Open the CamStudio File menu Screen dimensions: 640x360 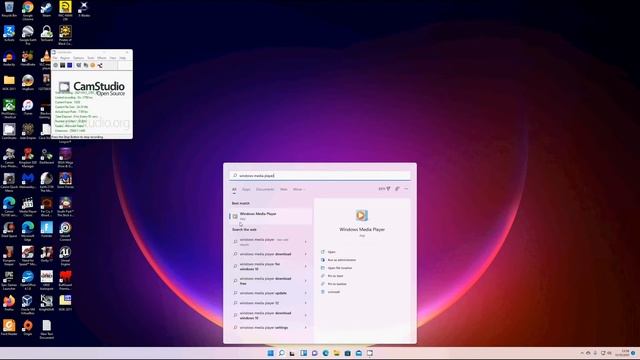pos(55,58)
